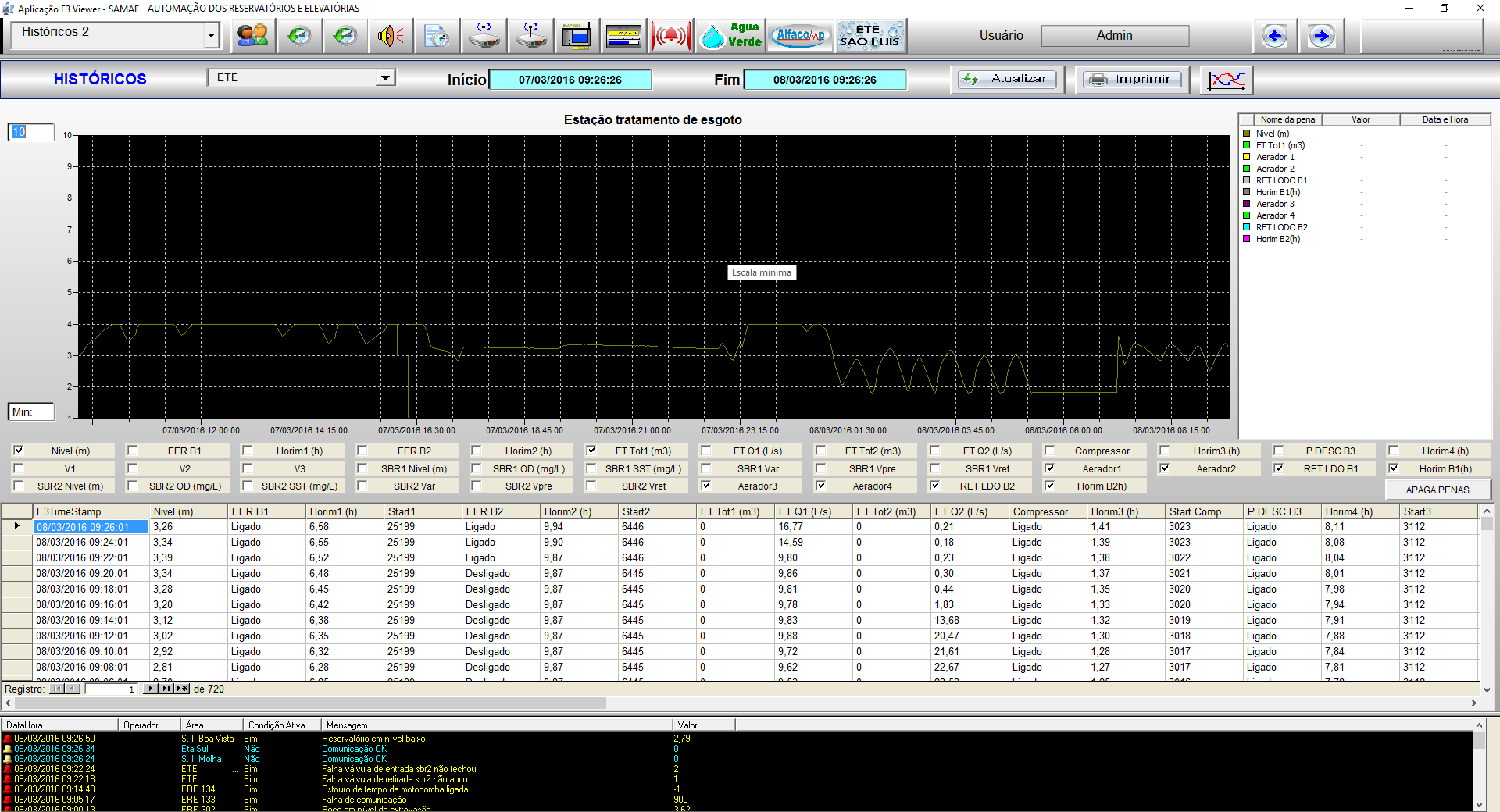Click the Atualizar button
The height and width of the screenshot is (812, 1500).
[x=1007, y=80]
